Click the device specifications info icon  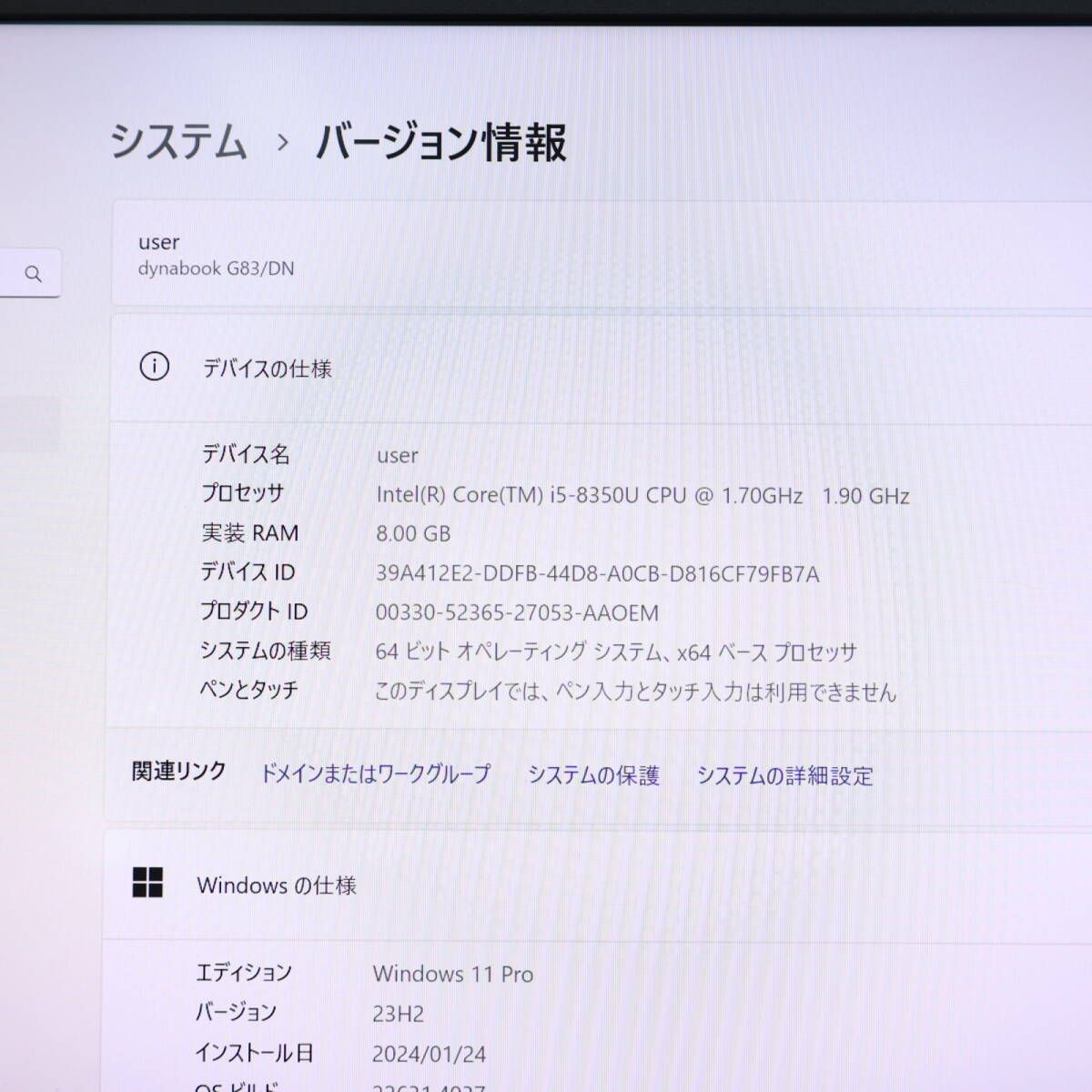click(x=154, y=367)
